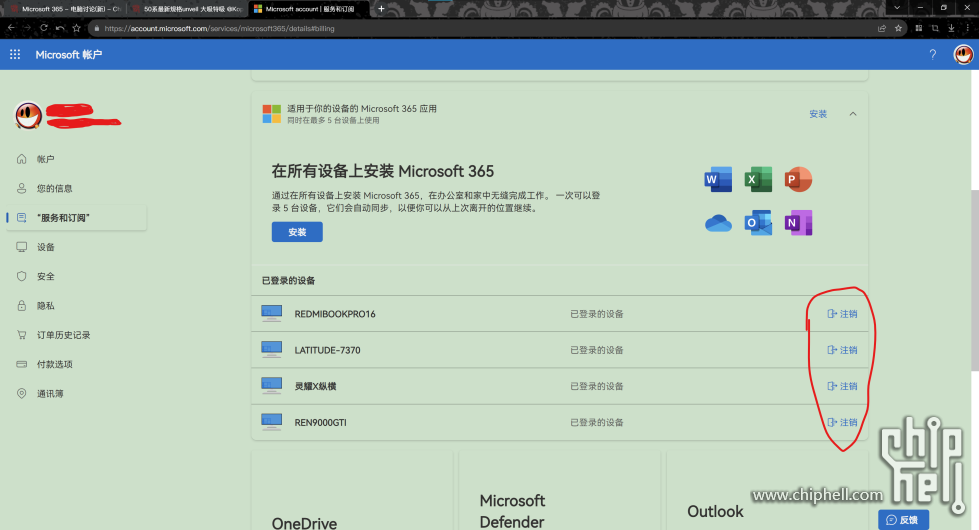Sign out 灵耀X纵横 via 注销

coord(842,386)
